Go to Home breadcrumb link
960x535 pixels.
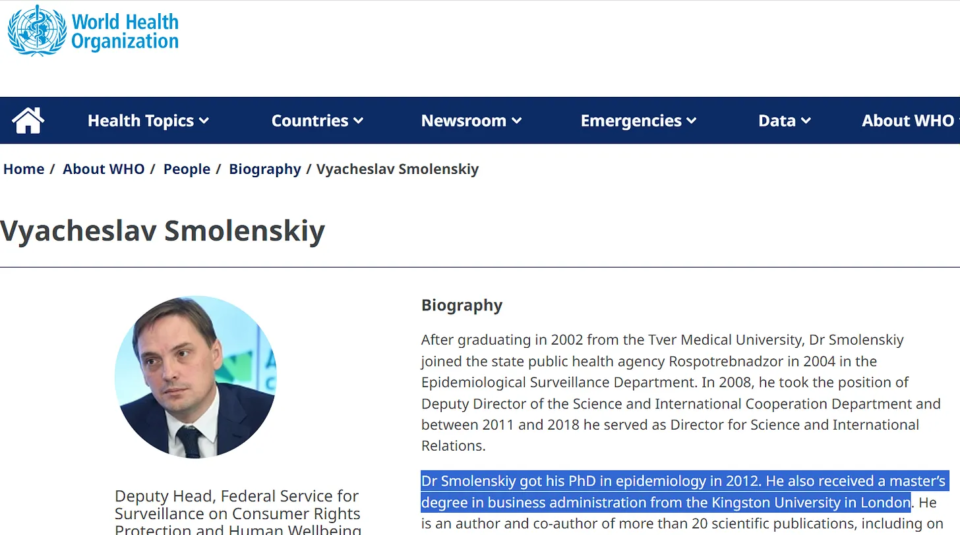coord(24,169)
